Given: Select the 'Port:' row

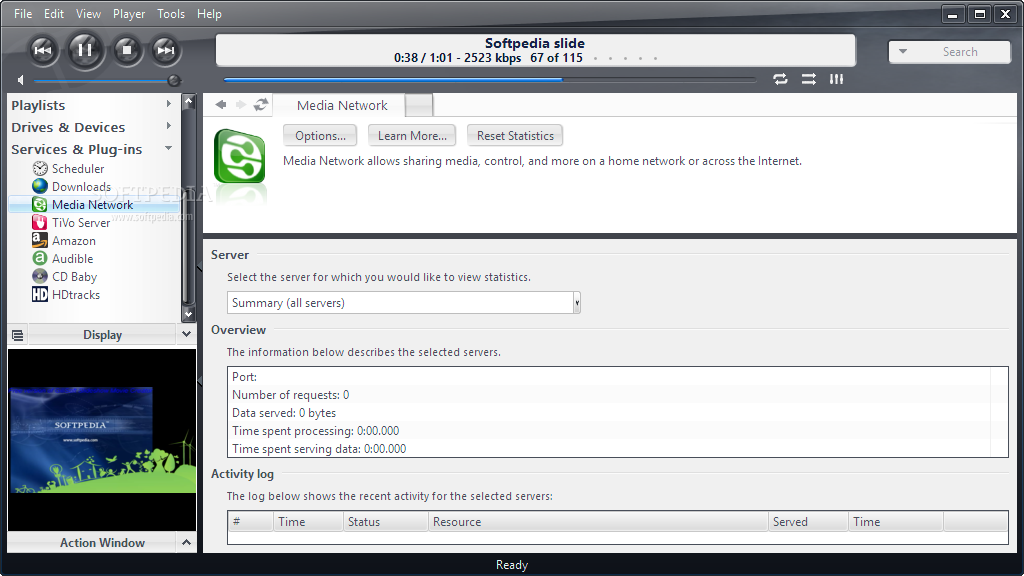Looking at the screenshot, I should [x=609, y=377].
